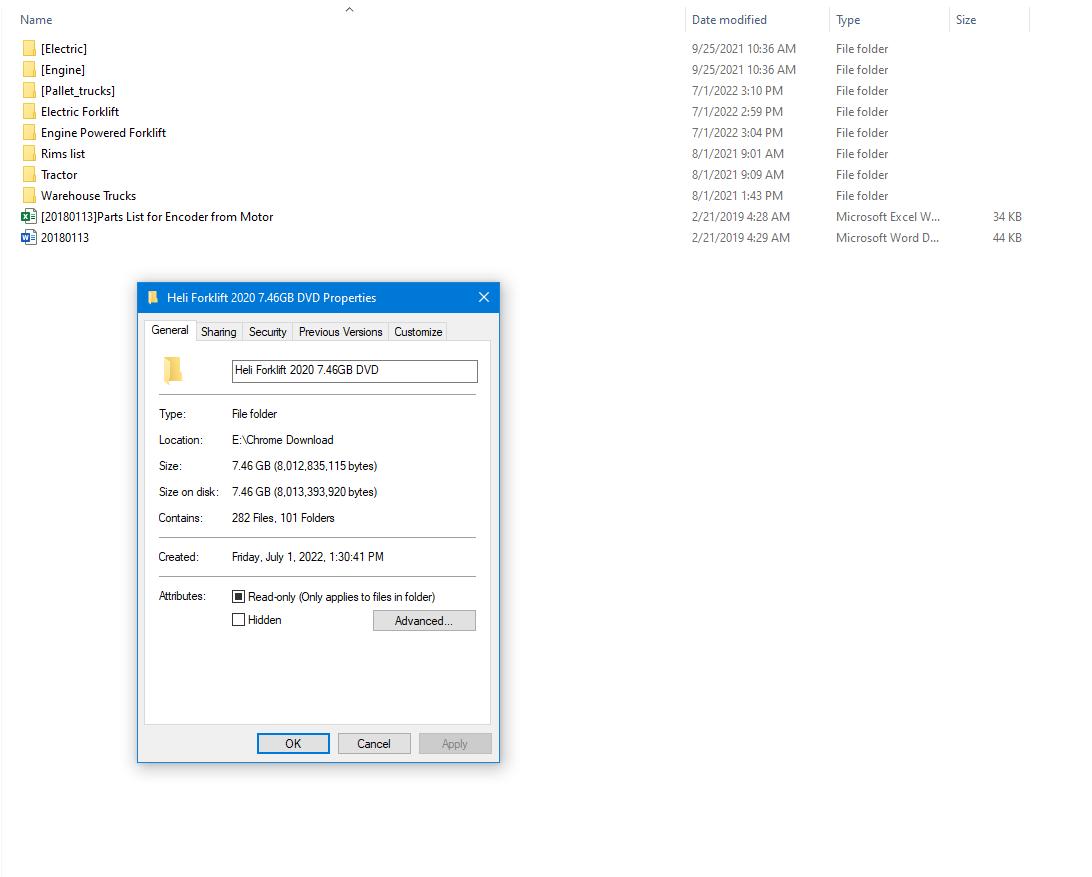Viewport: 1092px width, 877px height.
Task: Click the Rims list folder icon
Action: [29, 154]
